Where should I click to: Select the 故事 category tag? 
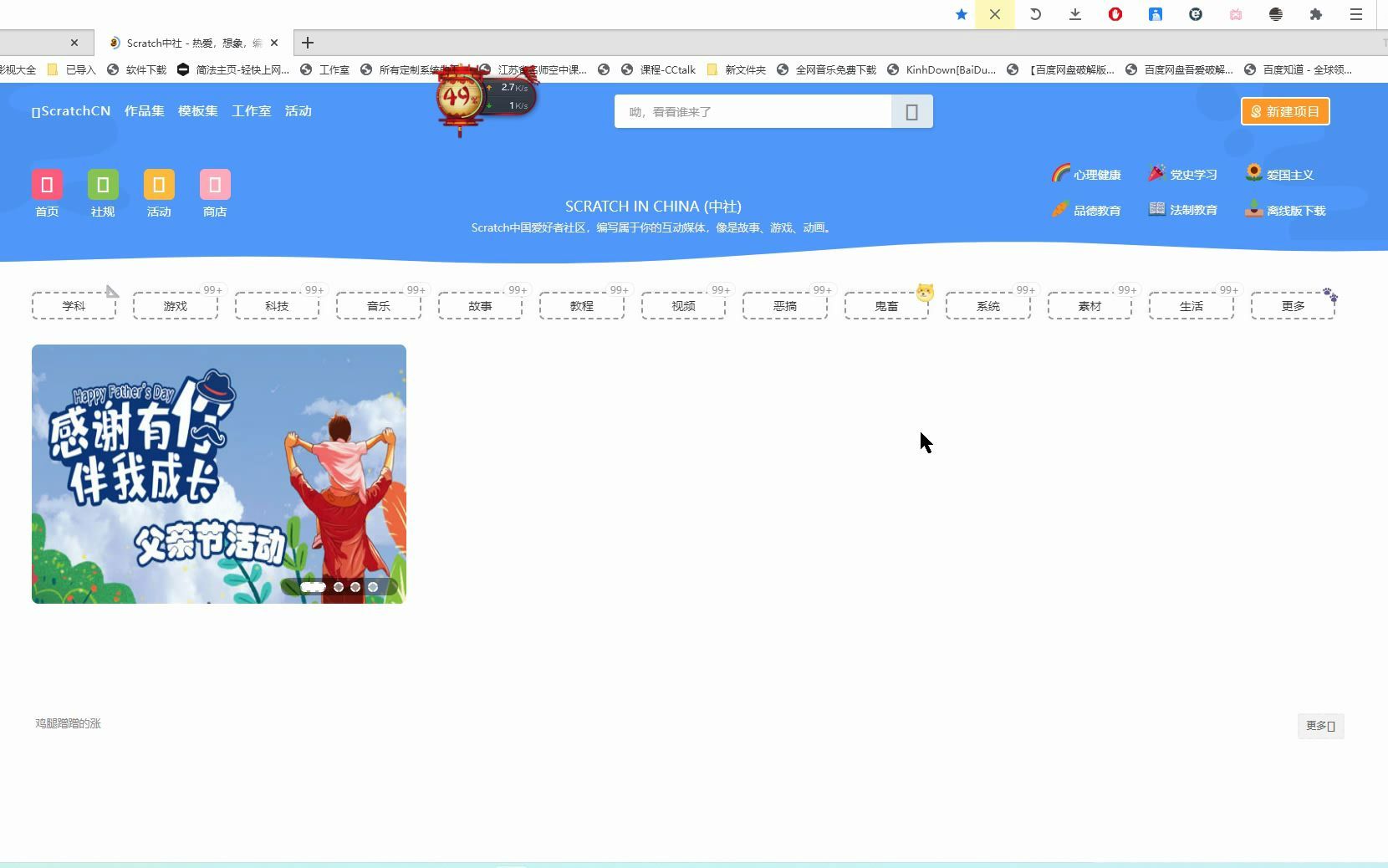point(480,306)
